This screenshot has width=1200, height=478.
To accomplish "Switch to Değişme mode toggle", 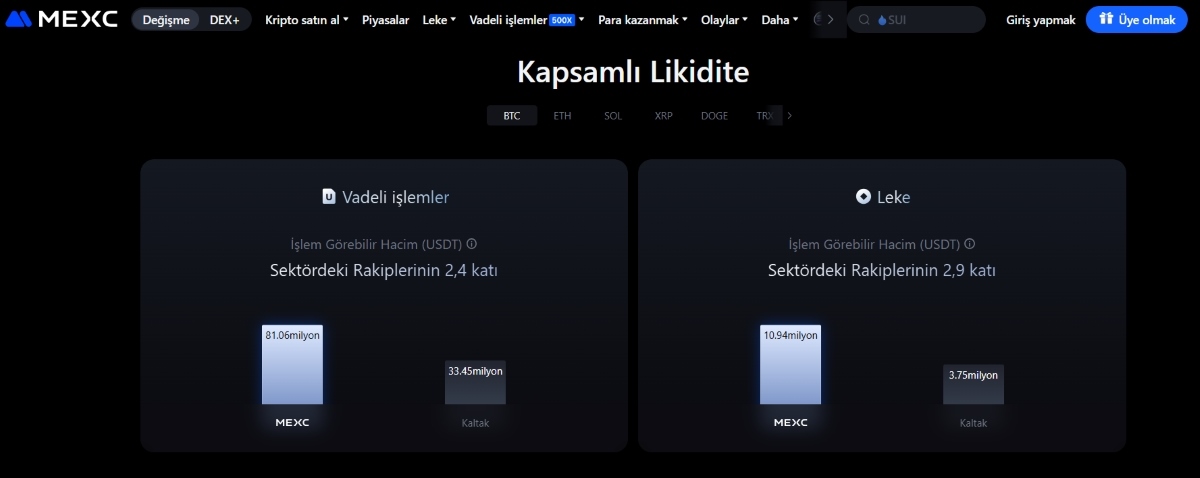I will point(166,20).
